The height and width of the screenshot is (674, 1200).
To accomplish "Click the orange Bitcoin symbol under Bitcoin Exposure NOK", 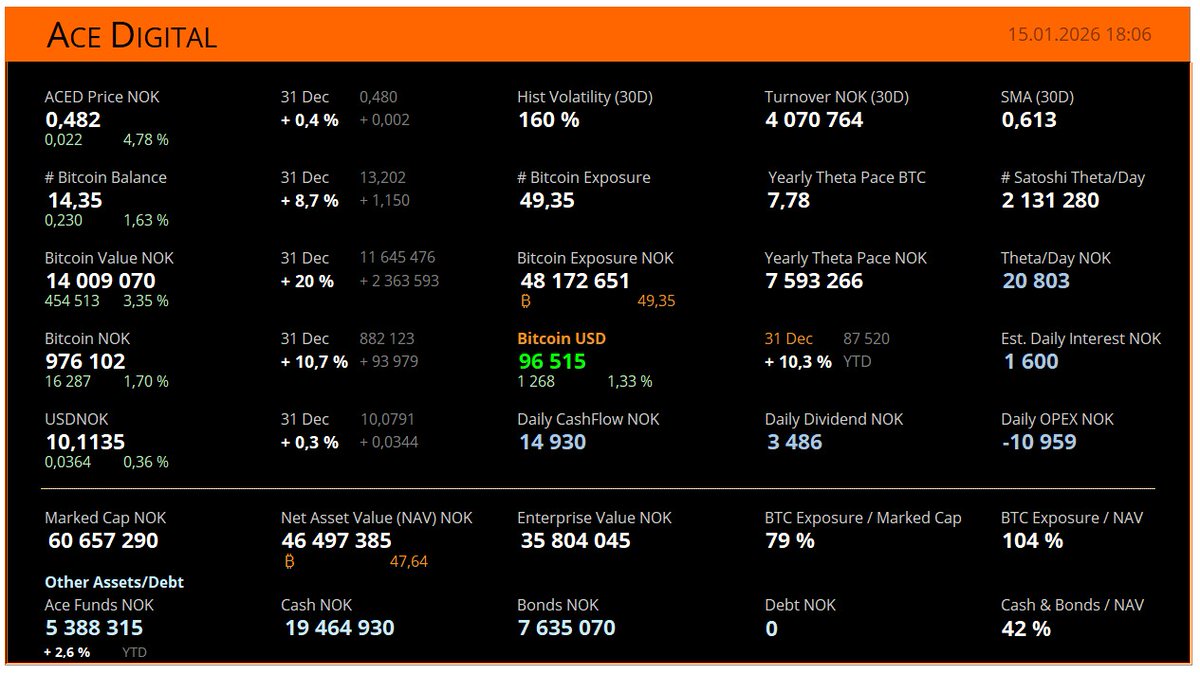I will 526,300.
